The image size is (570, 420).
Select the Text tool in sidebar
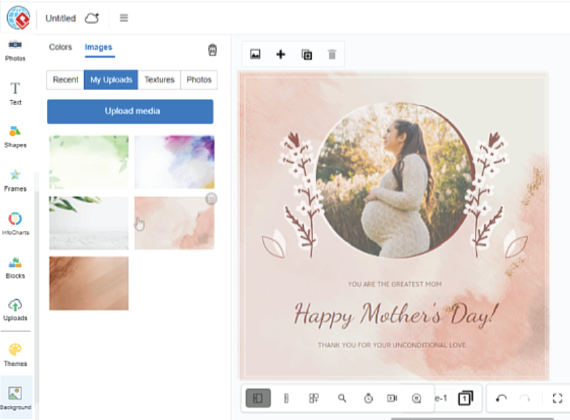pos(15,93)
